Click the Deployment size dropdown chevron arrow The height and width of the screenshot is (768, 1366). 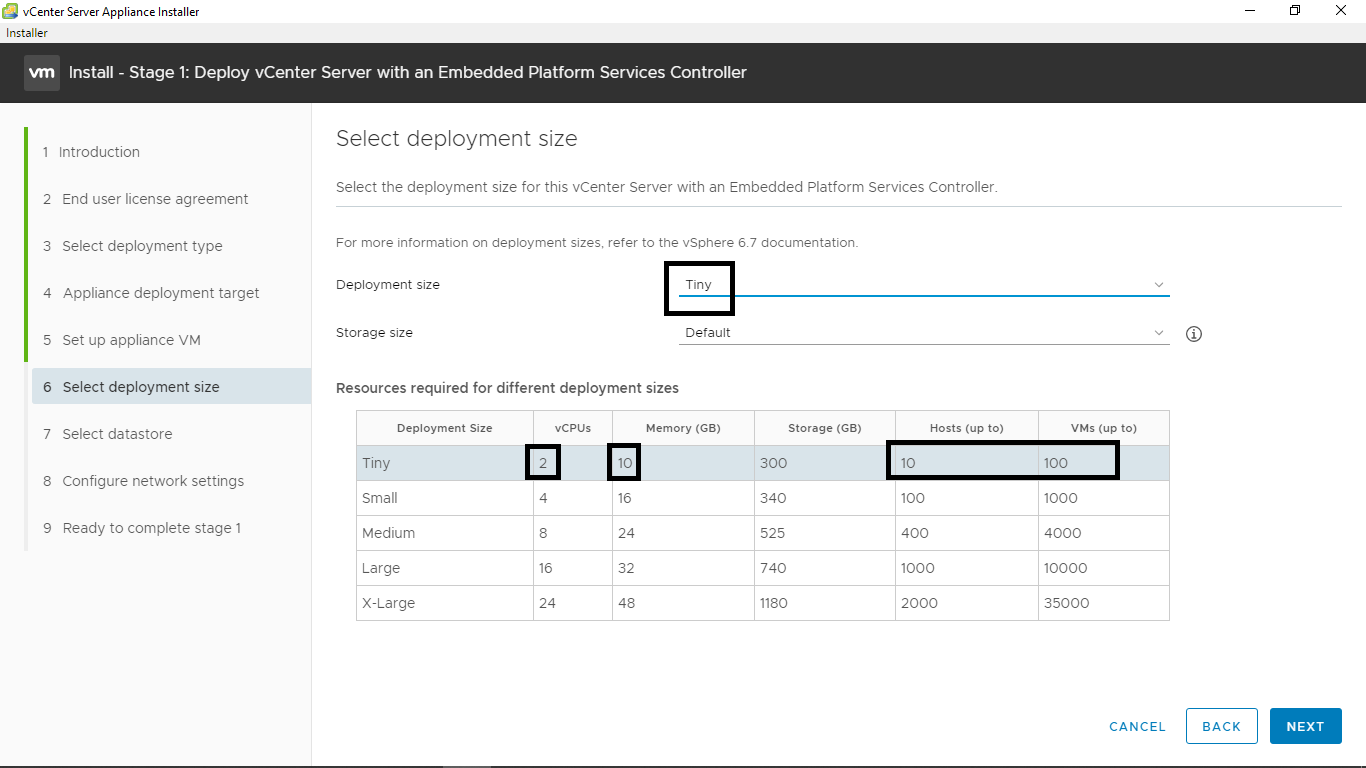click(1159, 285)
